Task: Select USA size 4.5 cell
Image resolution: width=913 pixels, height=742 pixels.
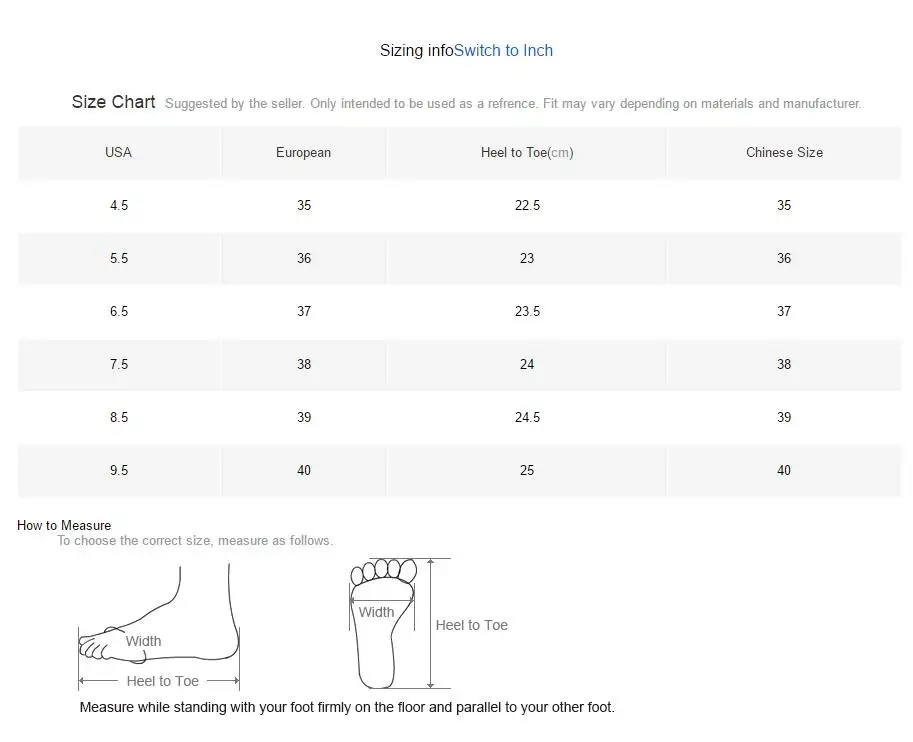Action: (119, 206)
